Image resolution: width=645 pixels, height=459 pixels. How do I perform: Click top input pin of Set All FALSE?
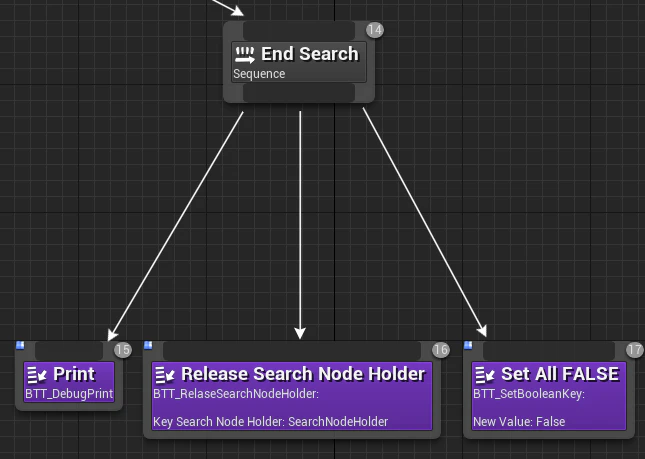[549, 351]
